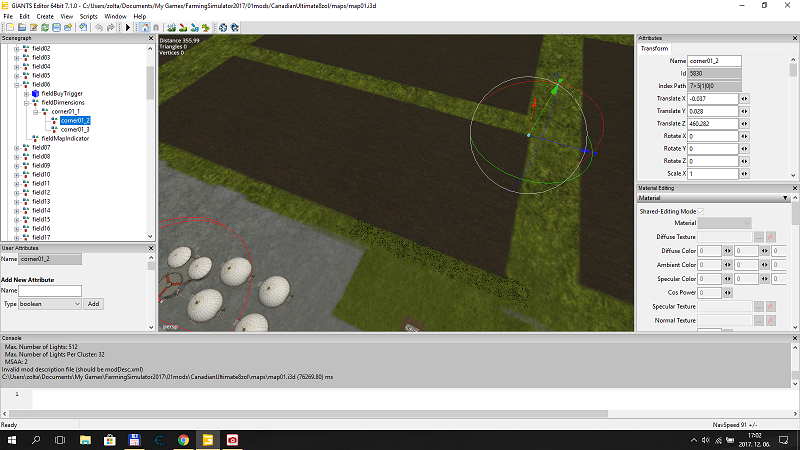
Task: Click the Save floppy disk toolbar icon
Action: [x=56, y=28]
